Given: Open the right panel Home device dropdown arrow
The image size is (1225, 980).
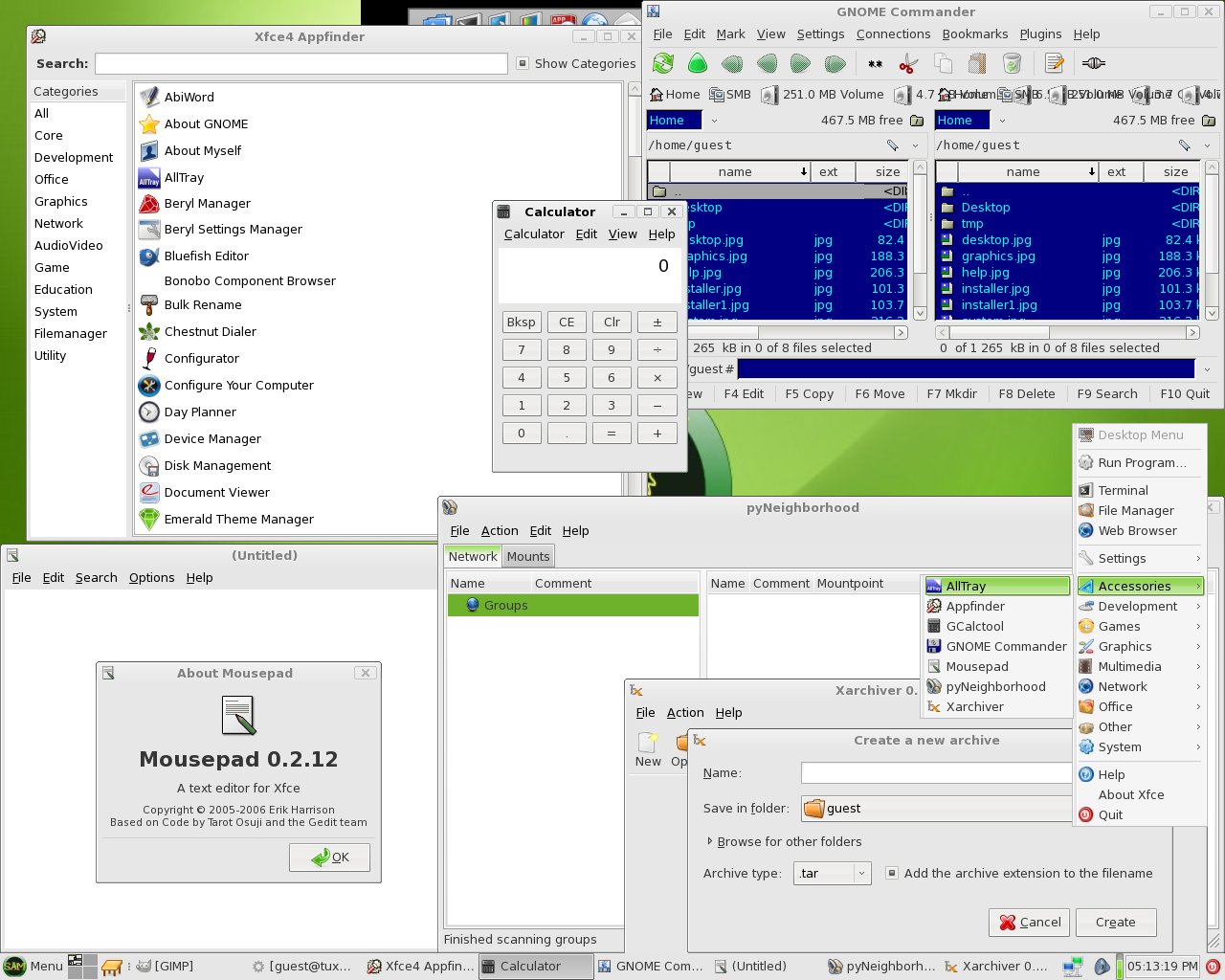Looking at the screenshot, I should pyautogui.click(x=1002, y=121).
